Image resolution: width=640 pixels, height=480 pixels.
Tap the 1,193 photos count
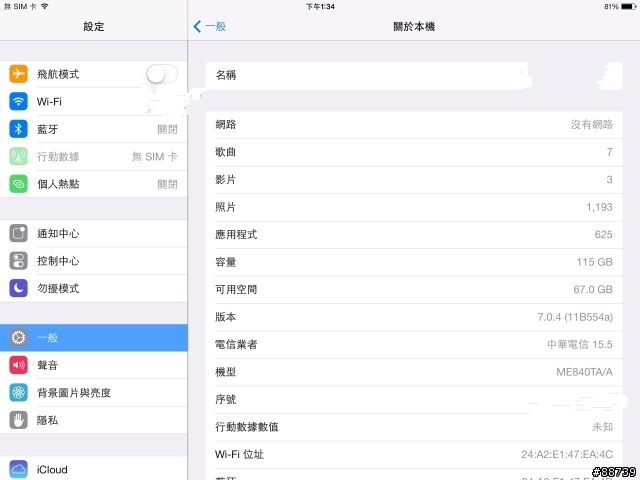pos(599,207)
